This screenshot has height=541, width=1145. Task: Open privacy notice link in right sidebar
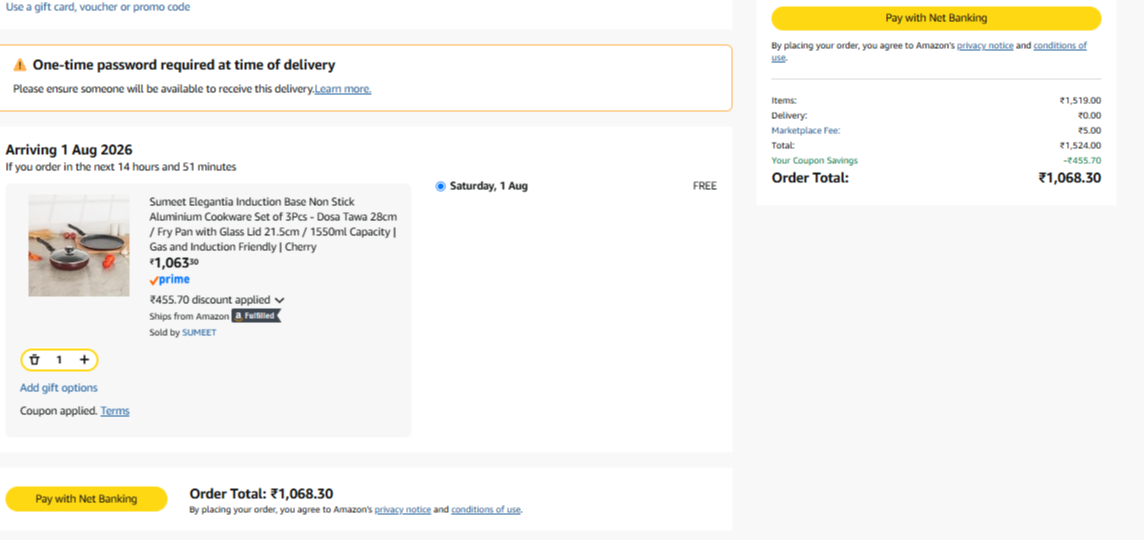click(x=985, y=45)
